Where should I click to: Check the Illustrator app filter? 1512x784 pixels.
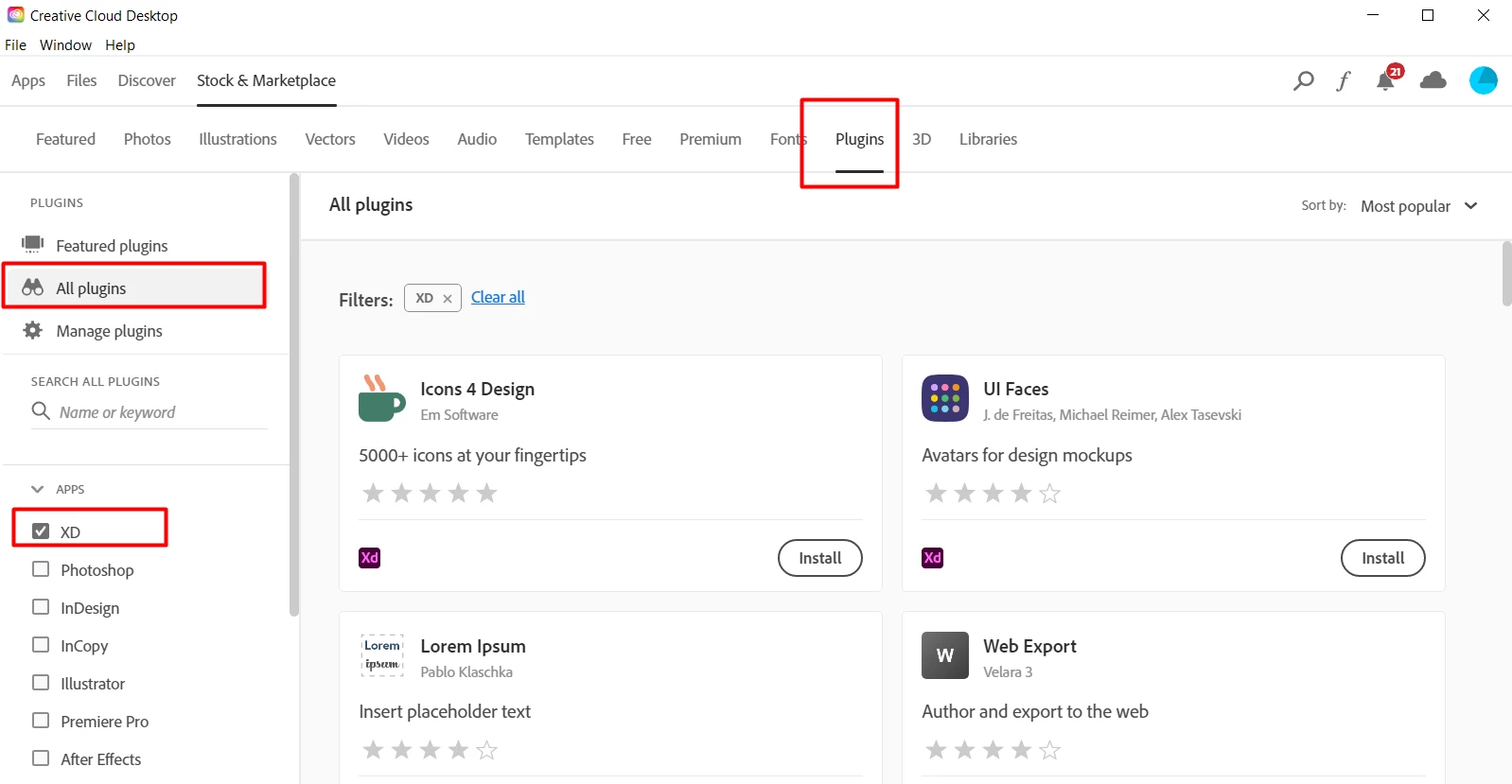pyautogui.click(x=41, y=682)
